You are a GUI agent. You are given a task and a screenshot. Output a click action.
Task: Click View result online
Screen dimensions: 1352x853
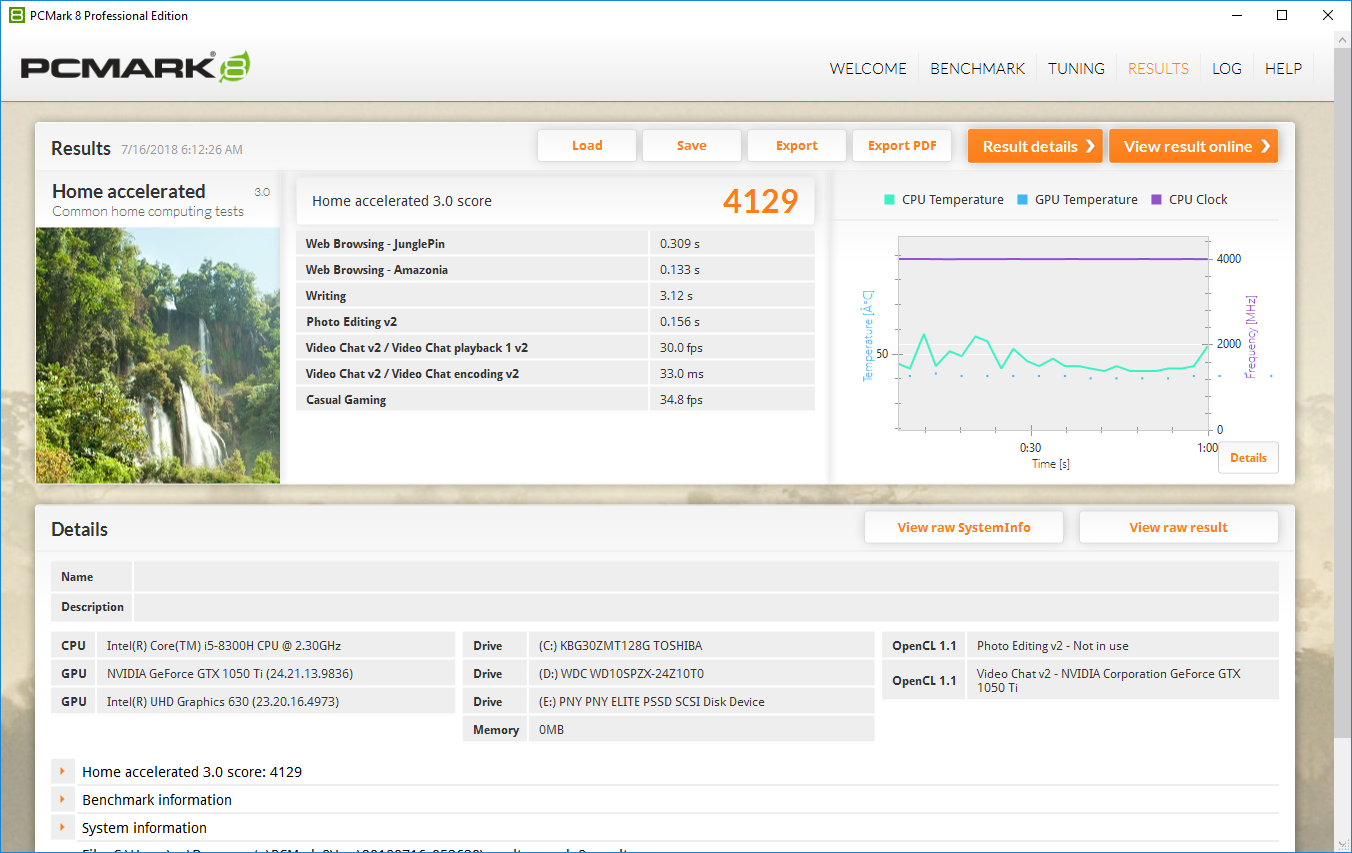(x=1194, y=146)
